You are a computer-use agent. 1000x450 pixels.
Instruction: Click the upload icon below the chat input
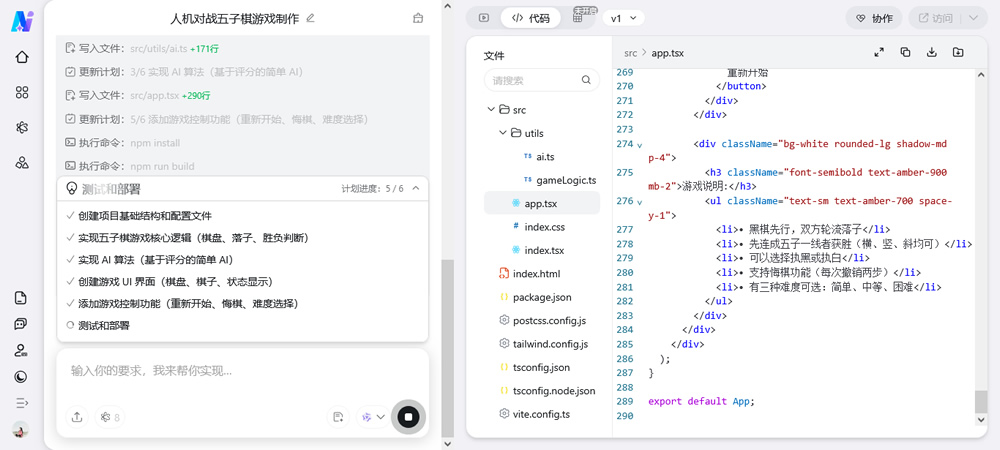77,417
